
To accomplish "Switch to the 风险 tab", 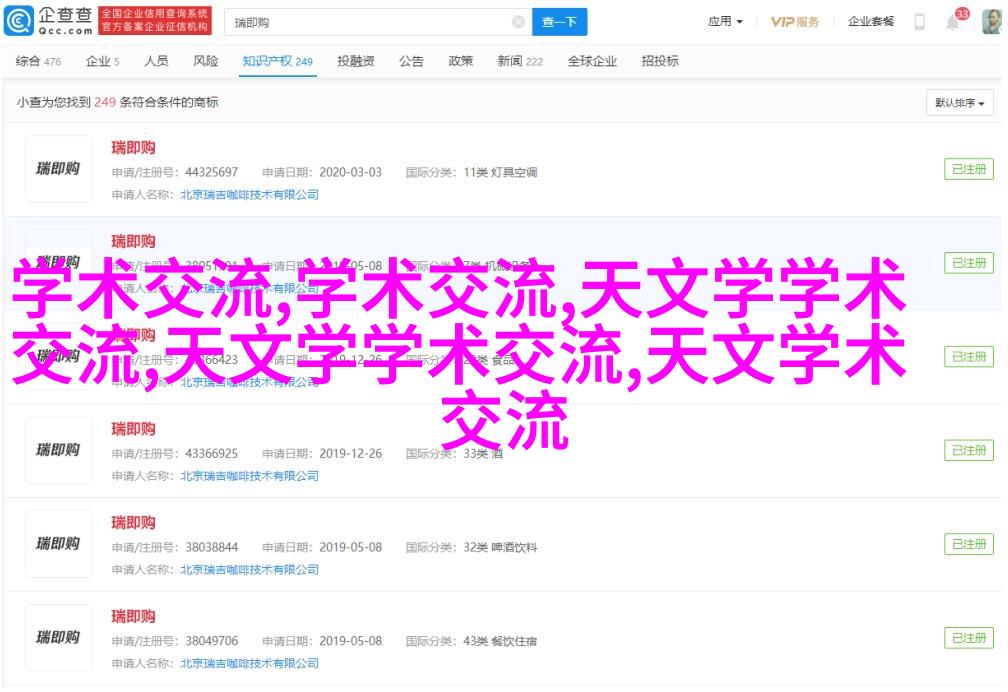I will click(x=206, y=61).
